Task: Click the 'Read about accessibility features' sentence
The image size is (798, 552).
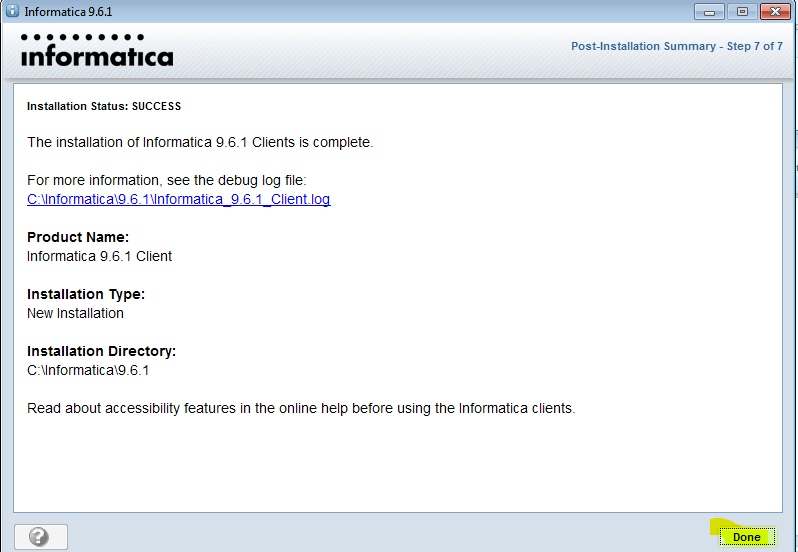Action: tap(301, 409)
